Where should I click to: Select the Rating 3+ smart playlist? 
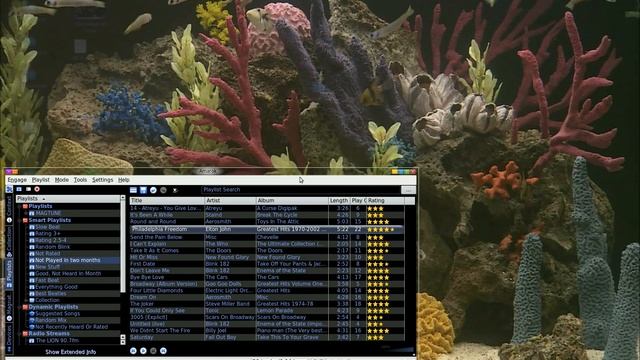[x=48, y=233]
